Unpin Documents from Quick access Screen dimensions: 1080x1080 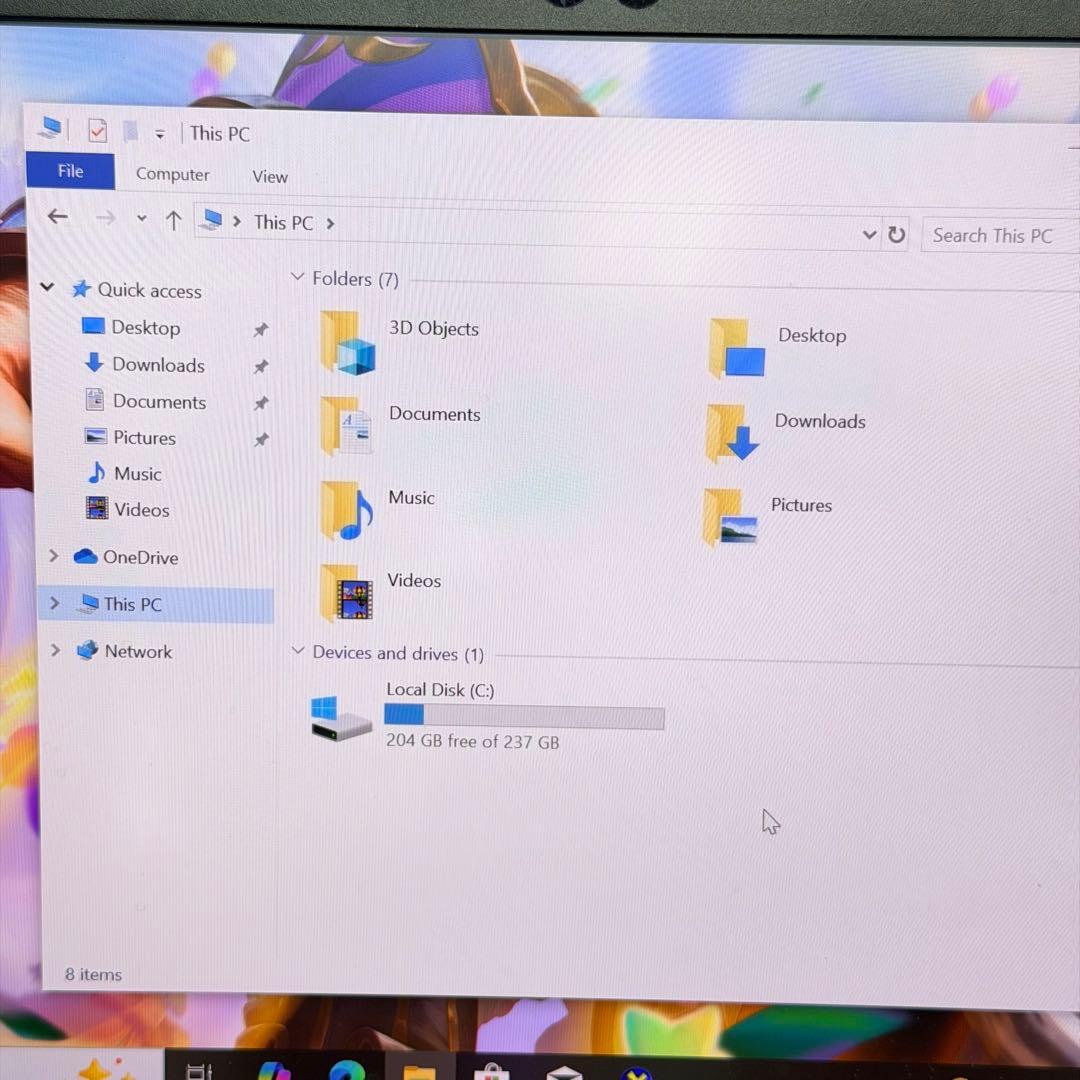point(260,402)
